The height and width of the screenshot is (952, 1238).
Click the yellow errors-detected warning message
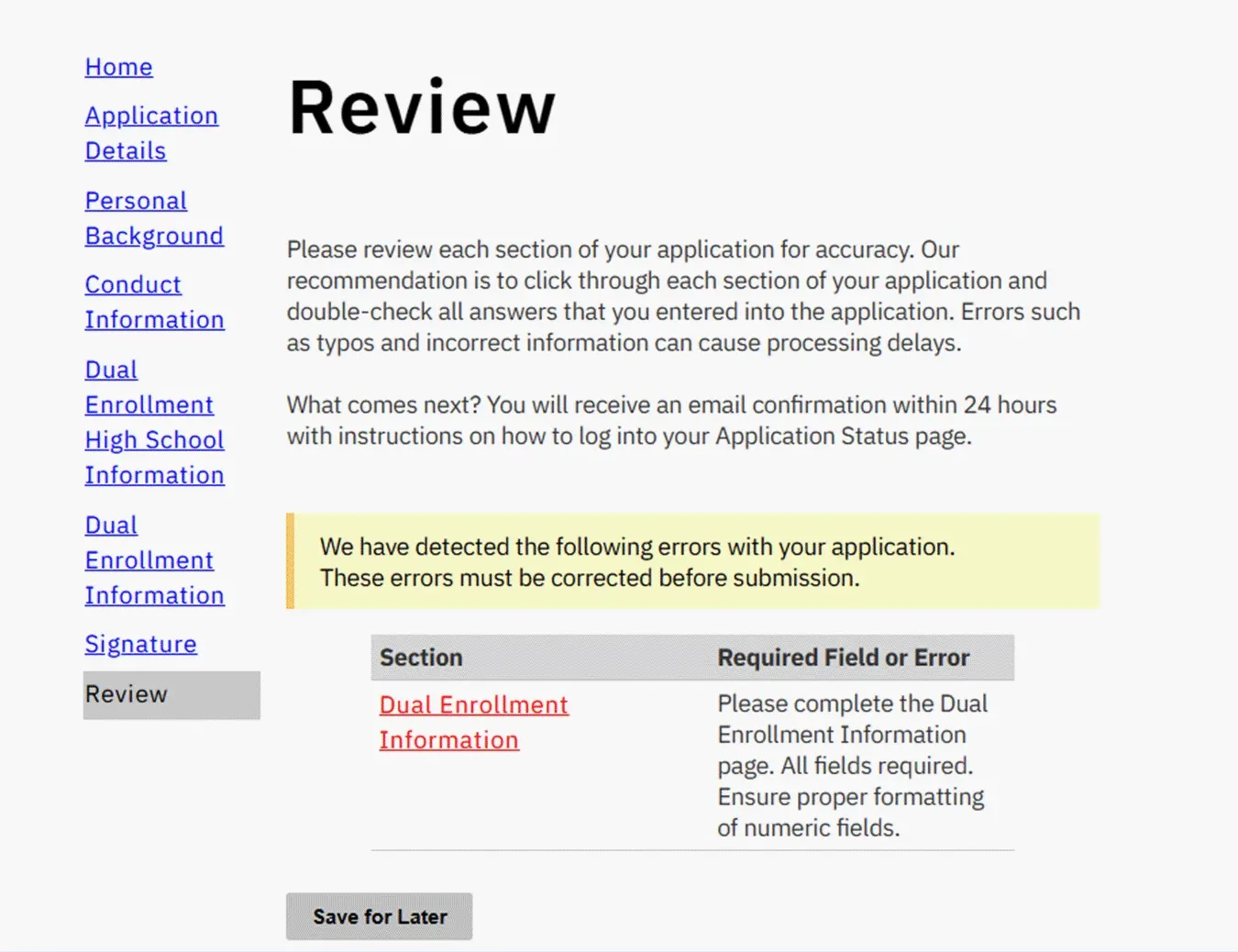click(637, 562)
